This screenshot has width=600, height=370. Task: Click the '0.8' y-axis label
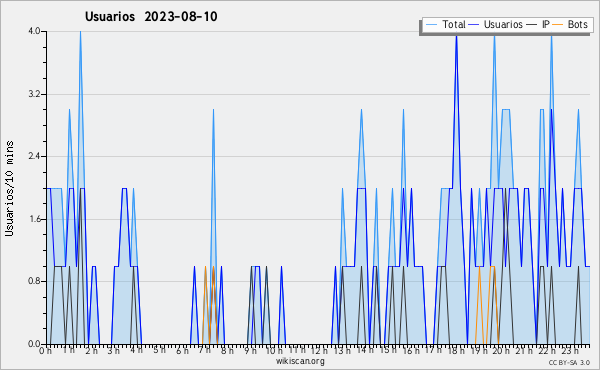coord(34,282)
